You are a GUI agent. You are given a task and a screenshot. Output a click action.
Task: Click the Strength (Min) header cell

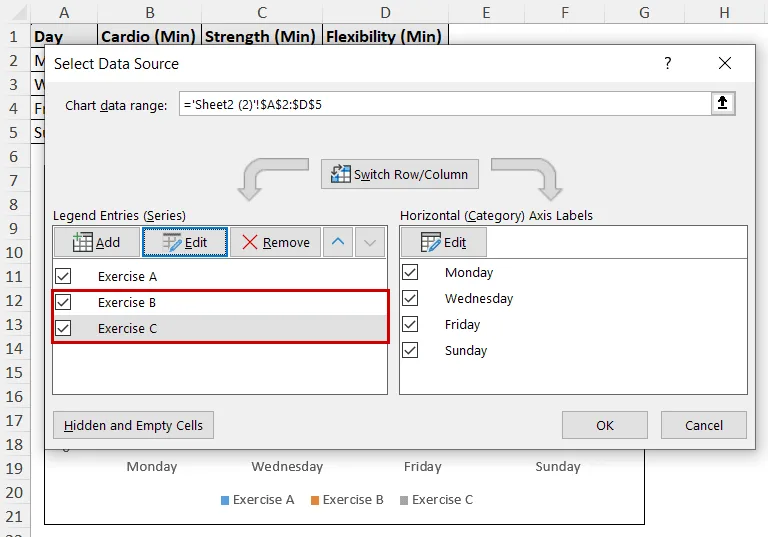262,36
